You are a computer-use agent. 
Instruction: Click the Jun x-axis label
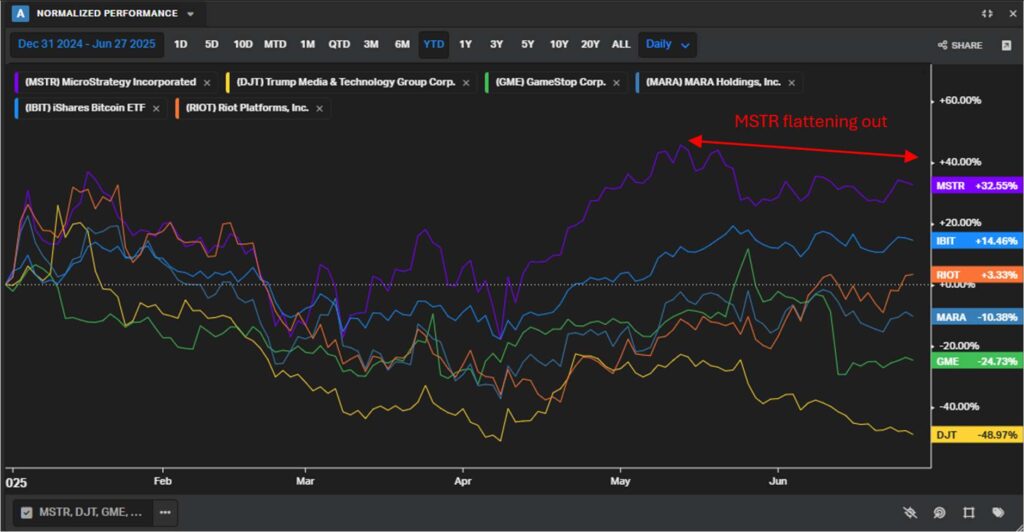tap(778, 481)
